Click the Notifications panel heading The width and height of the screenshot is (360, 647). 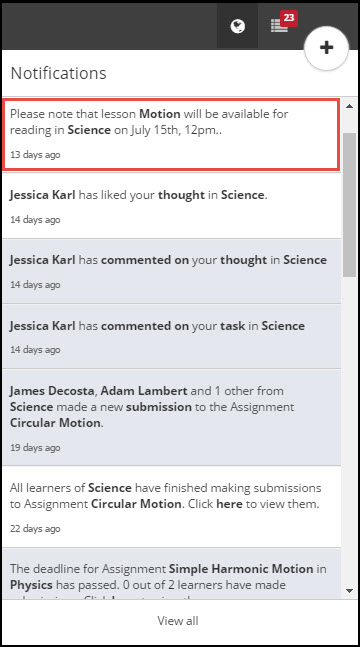coord(58,73)
